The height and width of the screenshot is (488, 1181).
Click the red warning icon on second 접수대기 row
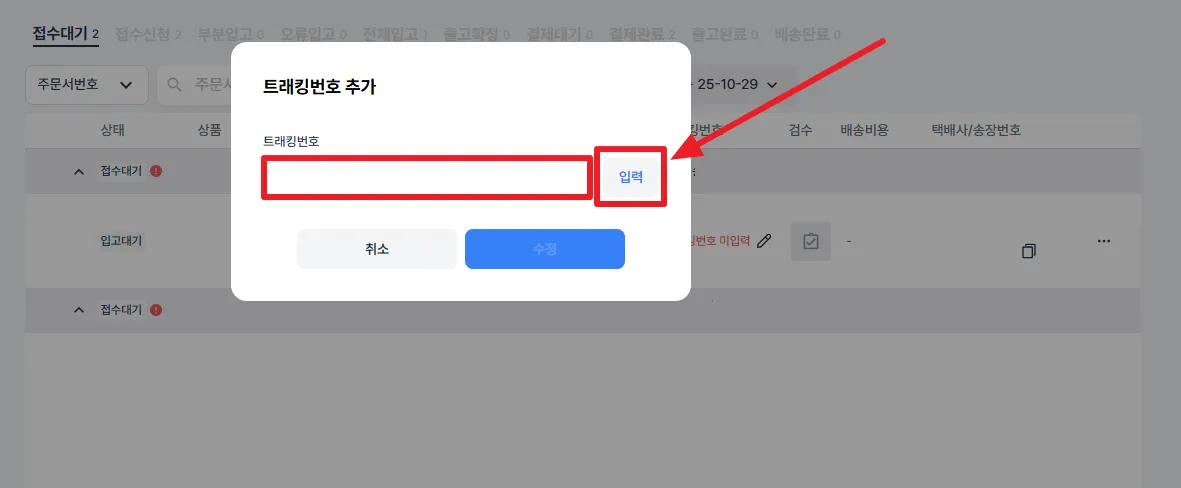tap(156, 310)
